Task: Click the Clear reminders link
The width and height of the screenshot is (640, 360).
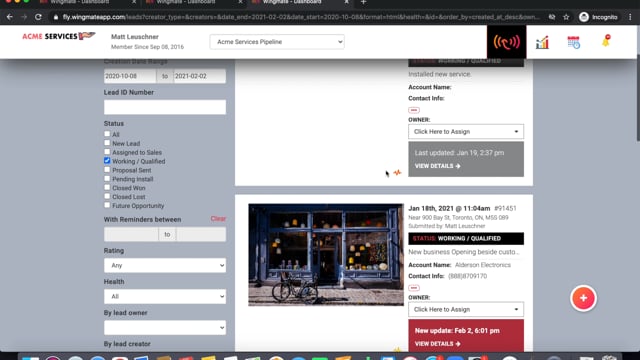Action: (x=218, y=219)
